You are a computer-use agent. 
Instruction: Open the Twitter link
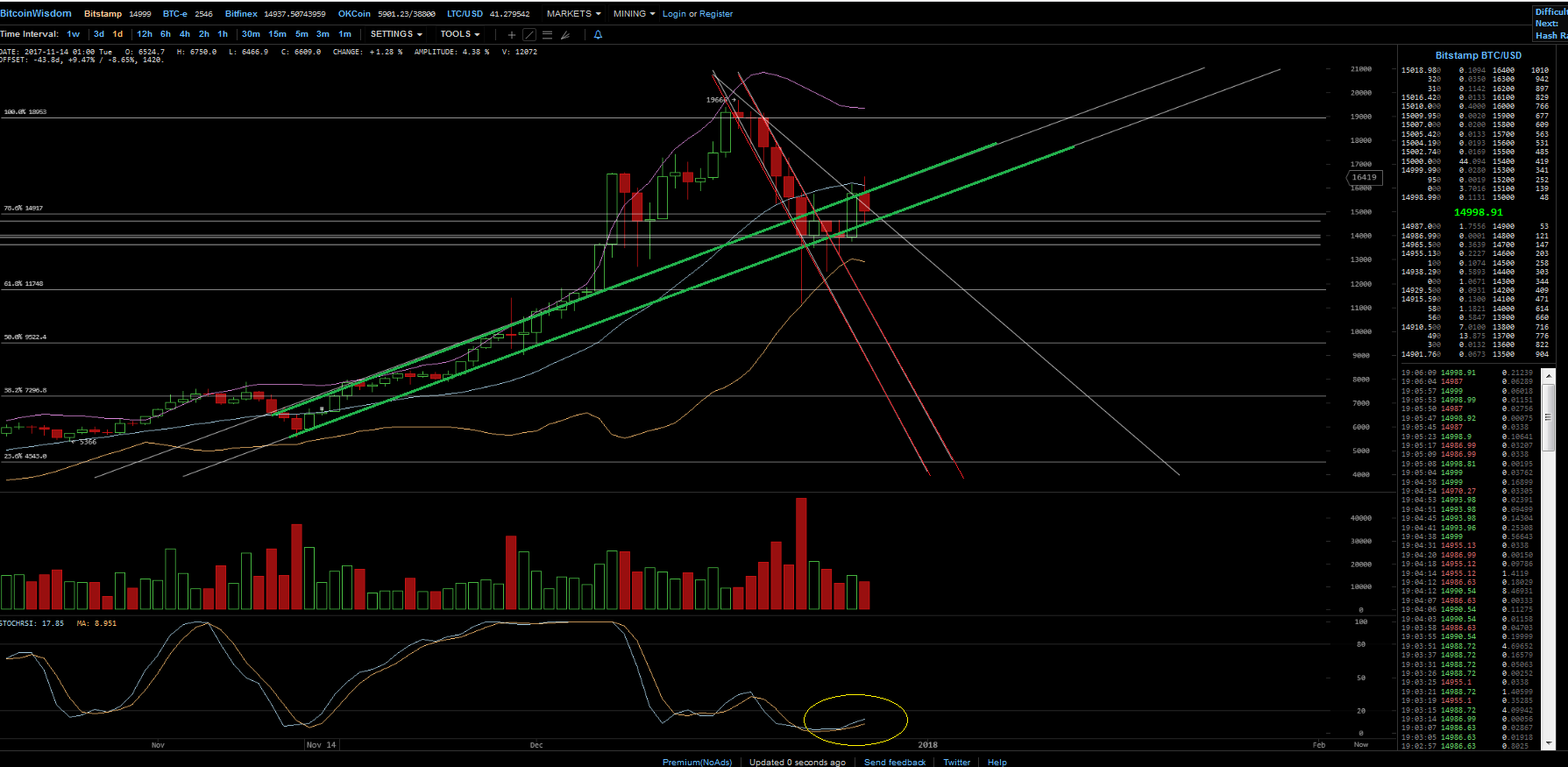956,762
